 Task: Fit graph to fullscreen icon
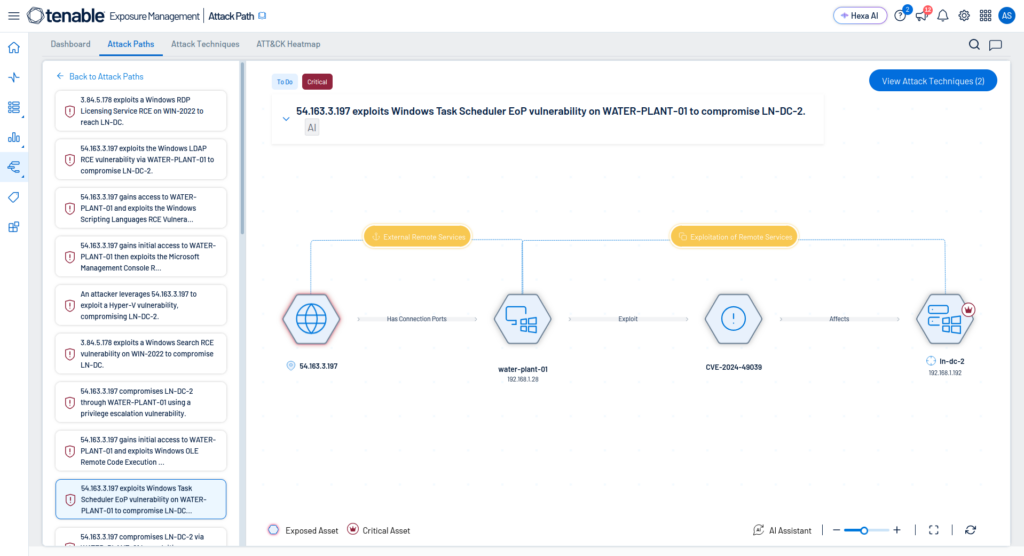coord(934,530)
